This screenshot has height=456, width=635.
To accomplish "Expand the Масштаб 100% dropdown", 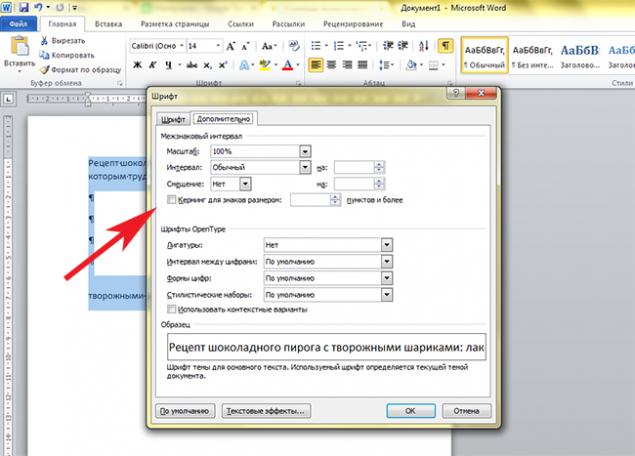I will [x=305, y=151].
